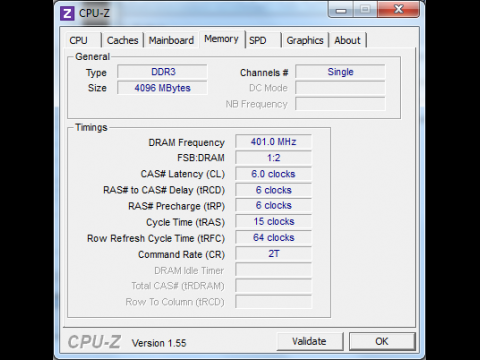The width and height of the screenshot is (480, 360).
Task: Select the Memory tab
Action: pos(221,39)
